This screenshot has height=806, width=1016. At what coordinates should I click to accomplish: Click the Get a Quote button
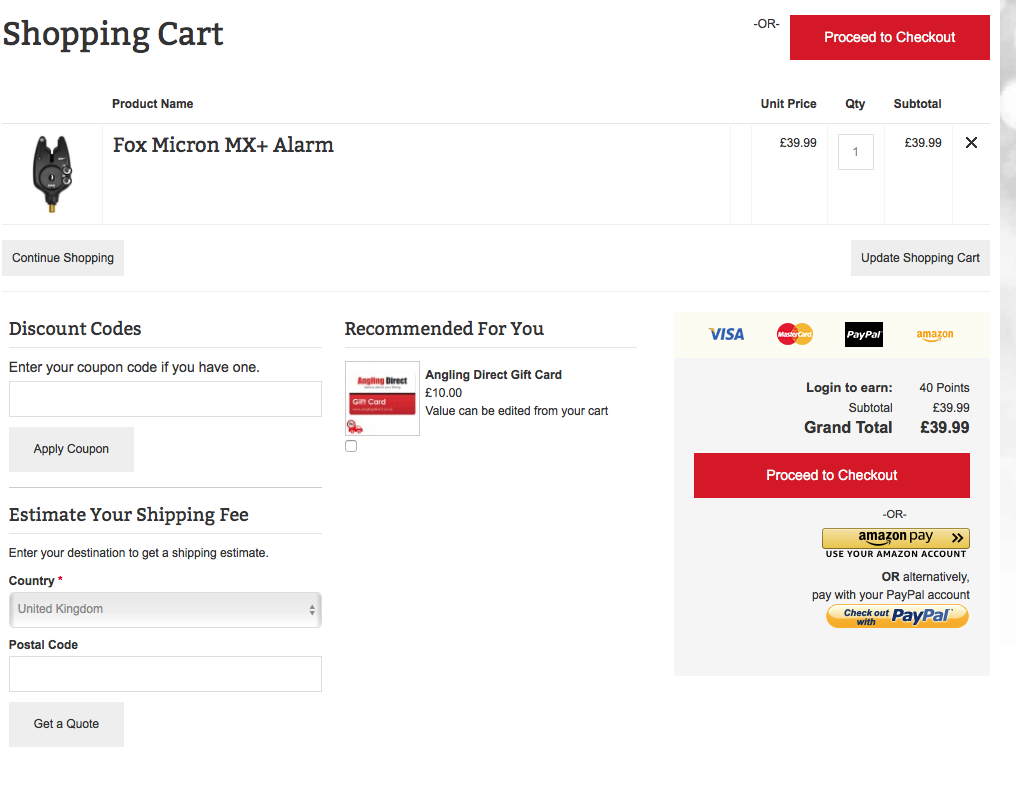point(66,724)
